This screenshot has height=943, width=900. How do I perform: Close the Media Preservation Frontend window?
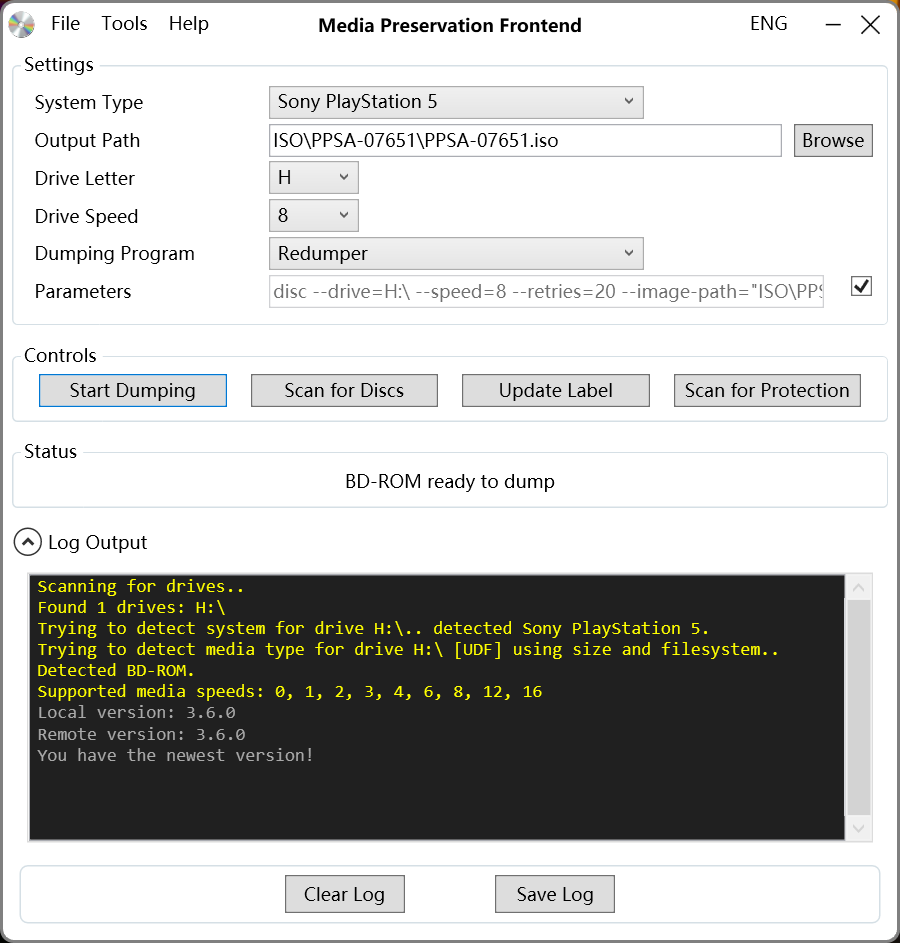click(x=870, y=25)
